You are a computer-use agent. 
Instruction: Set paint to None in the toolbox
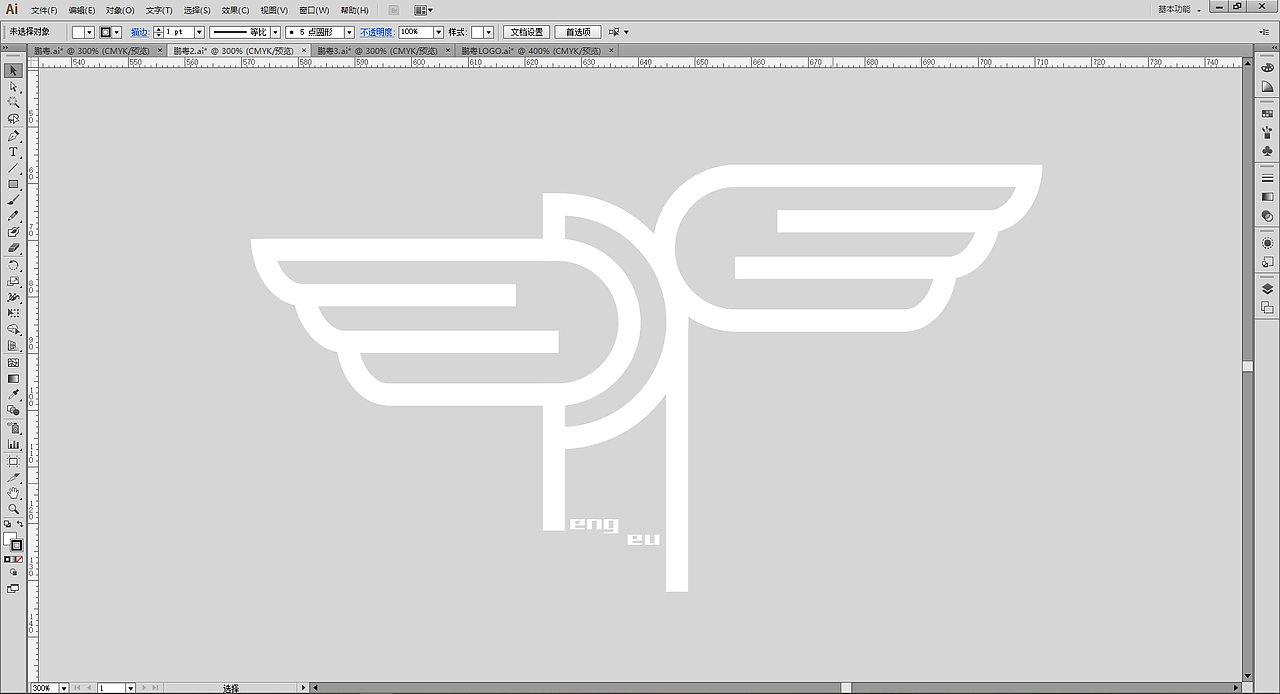20,560
